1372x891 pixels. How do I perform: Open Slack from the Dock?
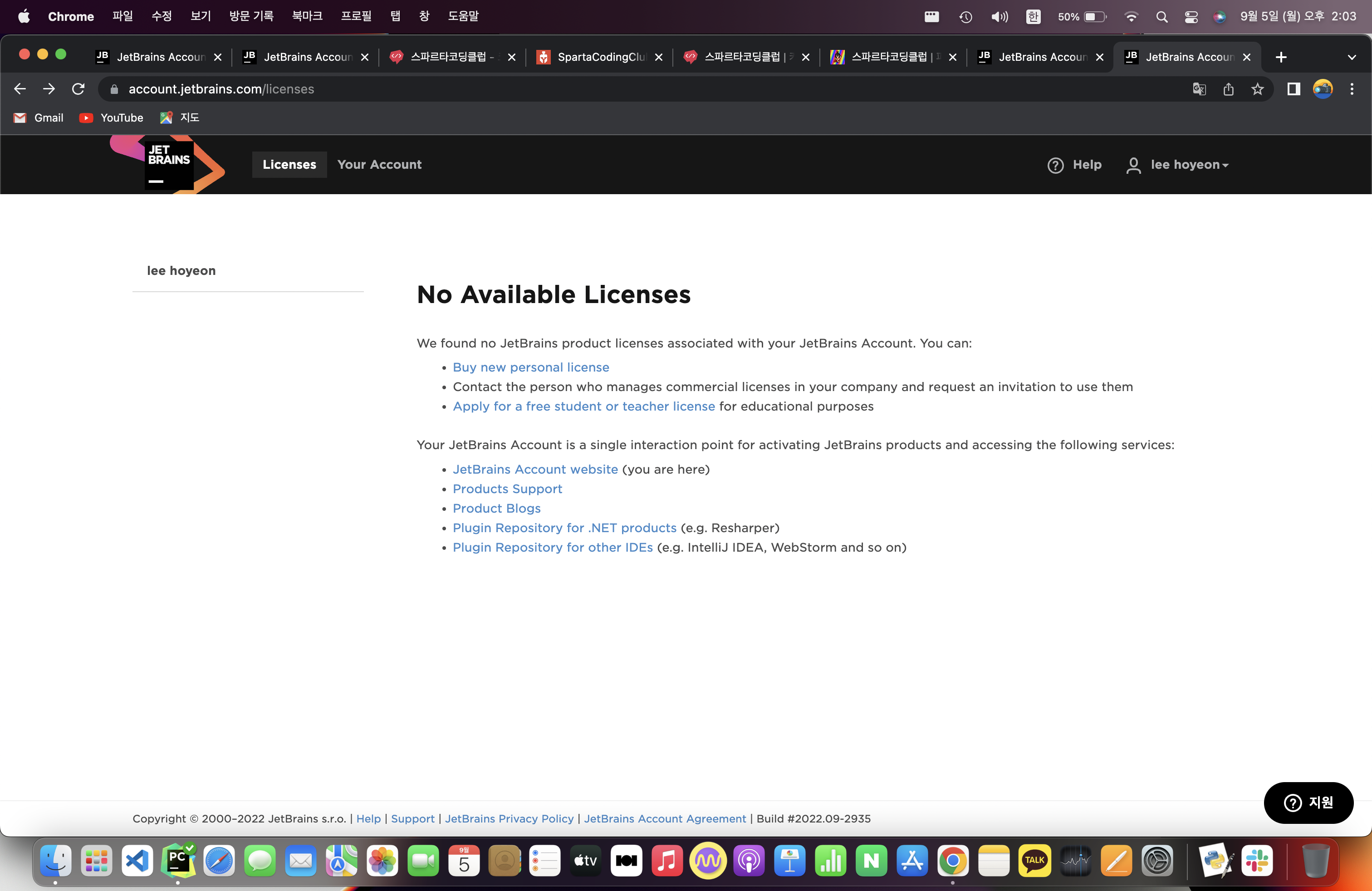point(1257,861)
